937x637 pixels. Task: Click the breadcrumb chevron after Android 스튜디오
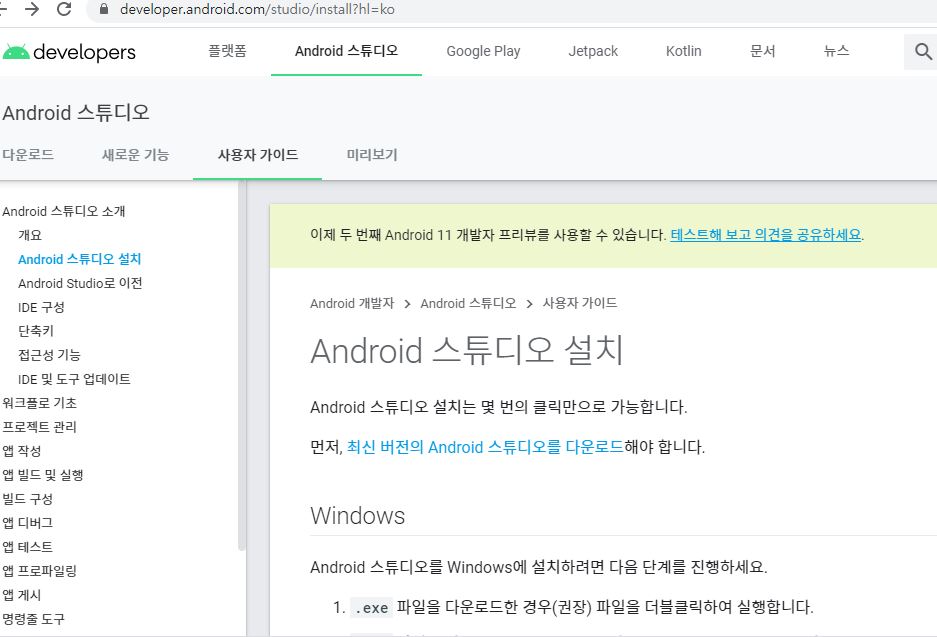click(529, 304)
